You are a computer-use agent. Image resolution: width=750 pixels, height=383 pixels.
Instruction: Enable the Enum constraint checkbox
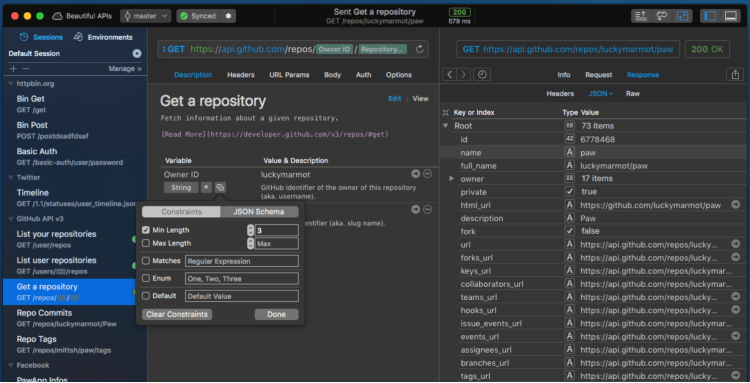point(146,278)
